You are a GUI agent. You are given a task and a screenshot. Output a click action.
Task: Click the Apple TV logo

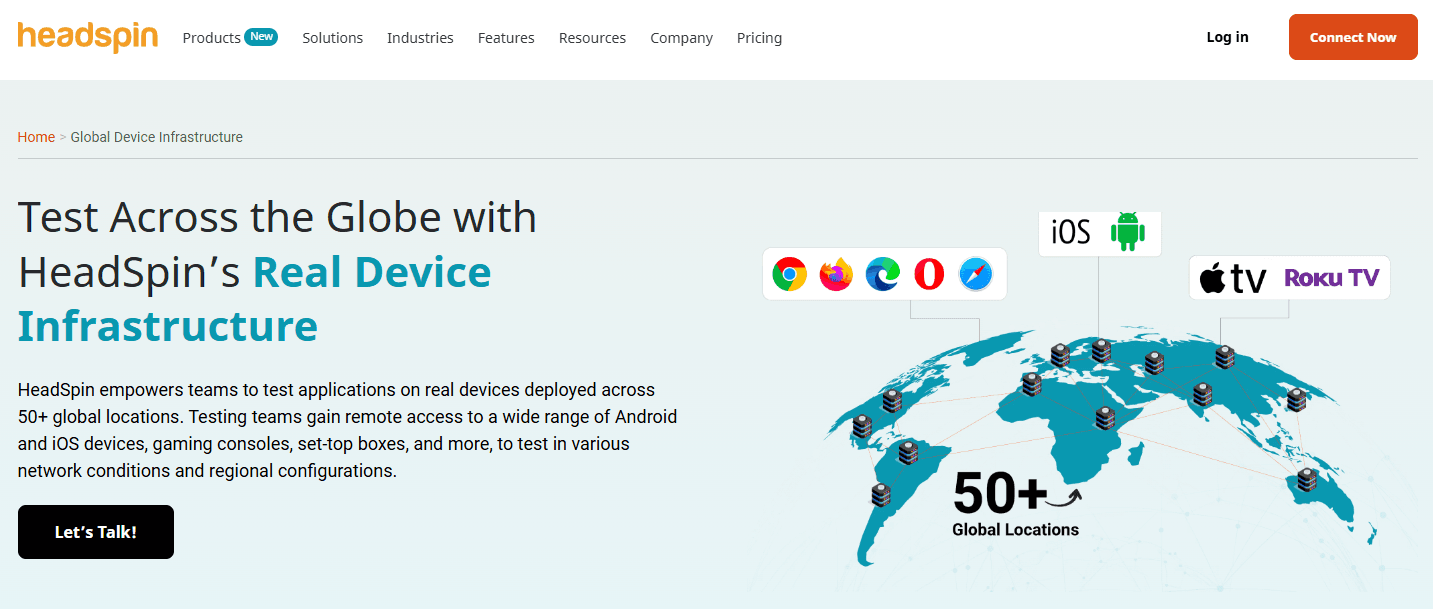pyautogui.click(x=1233, y=278)
